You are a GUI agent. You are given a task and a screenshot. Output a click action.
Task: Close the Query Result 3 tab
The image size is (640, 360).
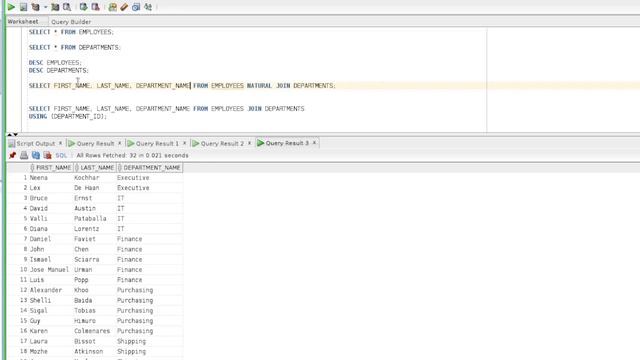(314, 143)
